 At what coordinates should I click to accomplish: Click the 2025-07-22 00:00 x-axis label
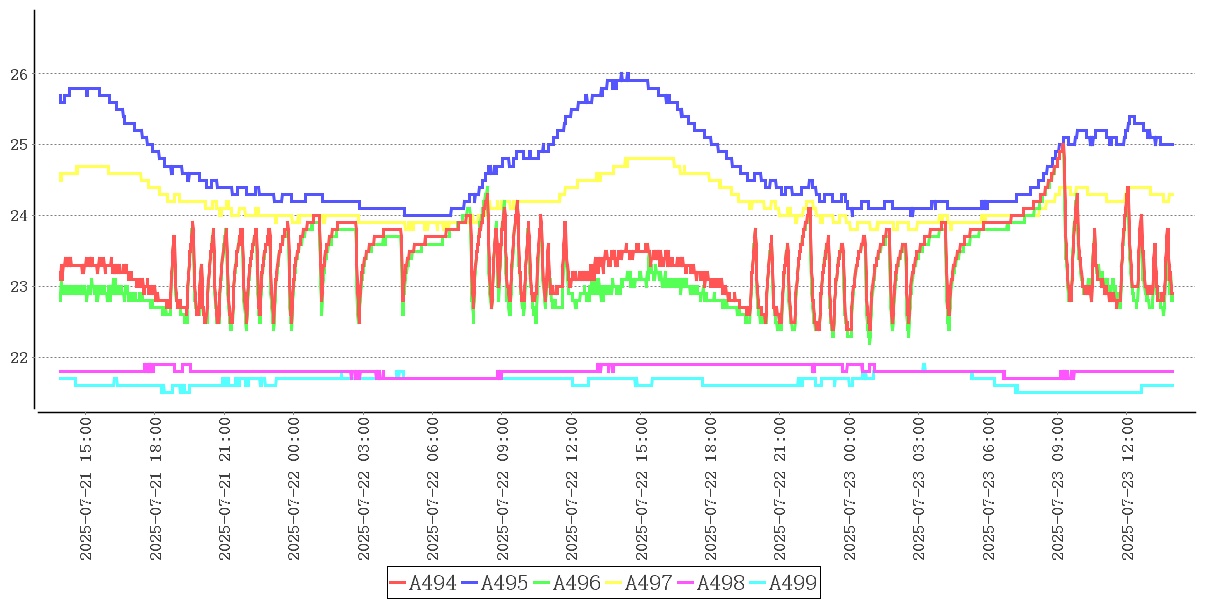[x=294, y=490]
